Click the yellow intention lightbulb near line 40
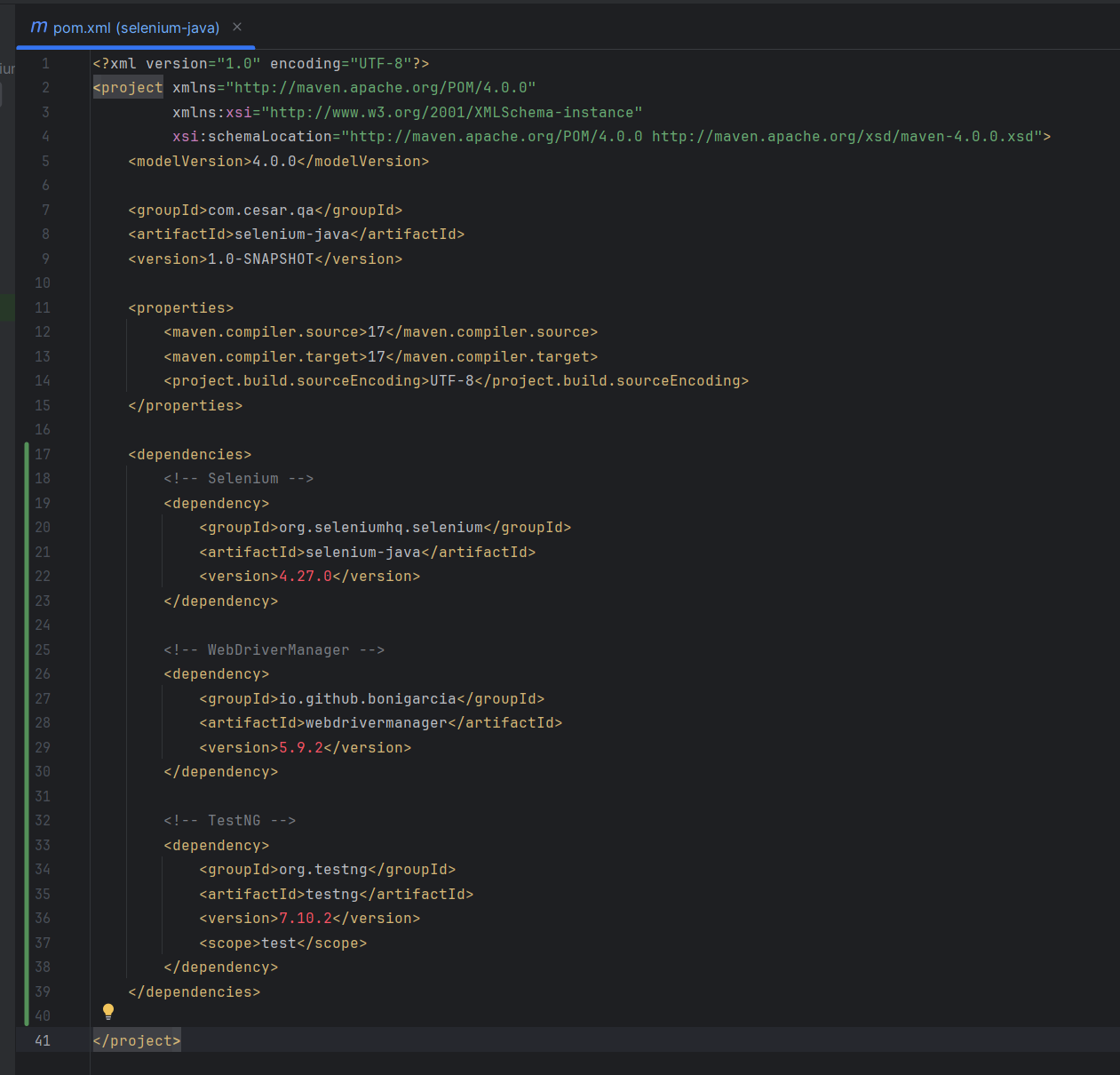 point(107,1011)
